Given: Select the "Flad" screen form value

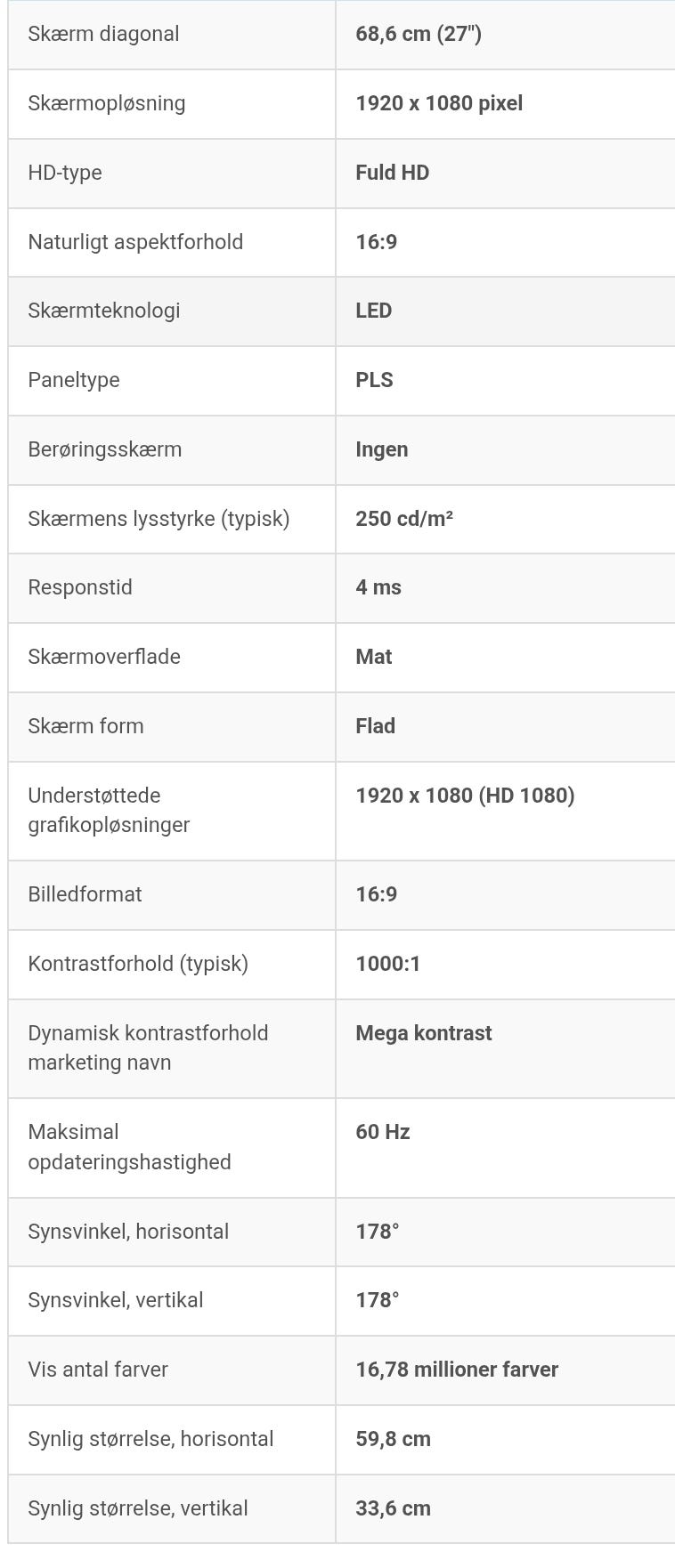Looking at the screenshot, I should [x=375, y=726].
